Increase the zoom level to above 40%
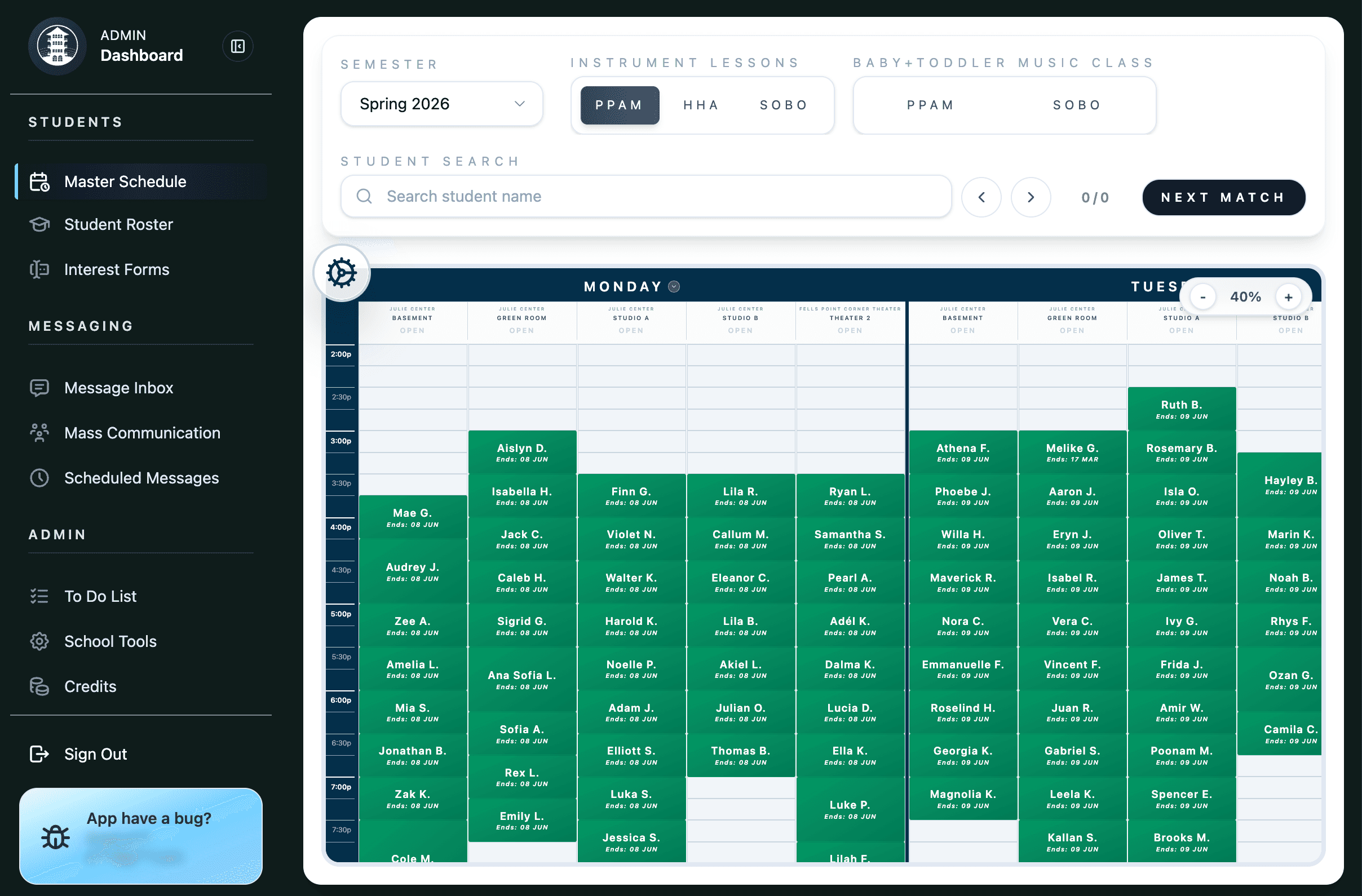This screenshot has width=1362, height=896. 1289,297
